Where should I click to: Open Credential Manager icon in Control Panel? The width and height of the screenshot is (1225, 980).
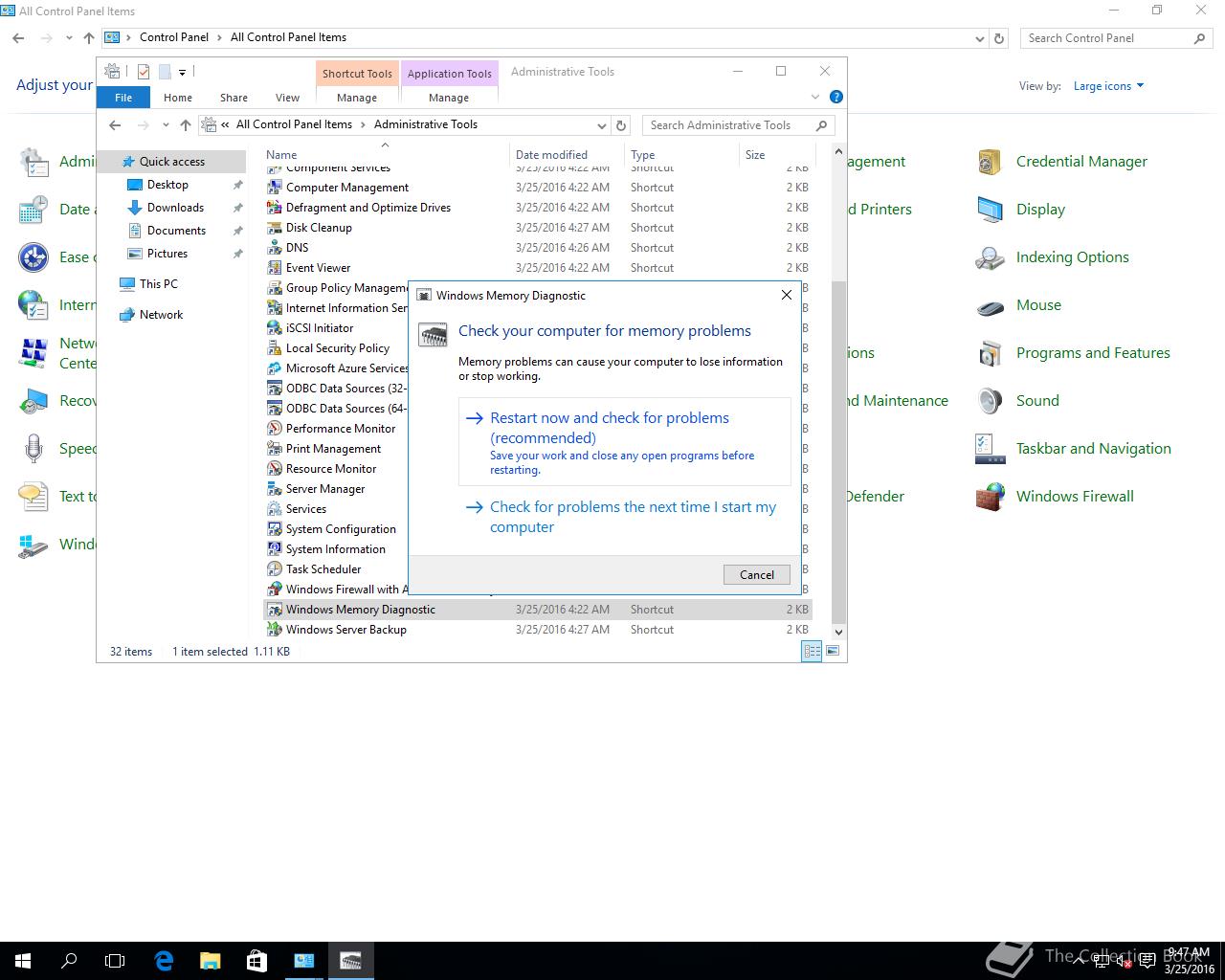pos(990,162)
